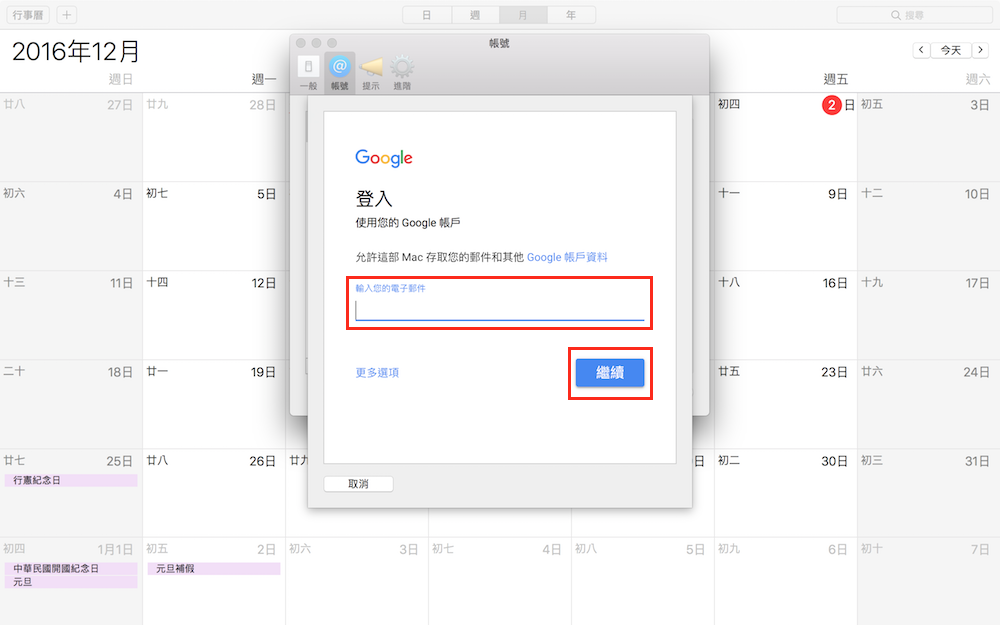Switch to day view (日) tab
Screen dimensions: 1000x625
(427, 15)
